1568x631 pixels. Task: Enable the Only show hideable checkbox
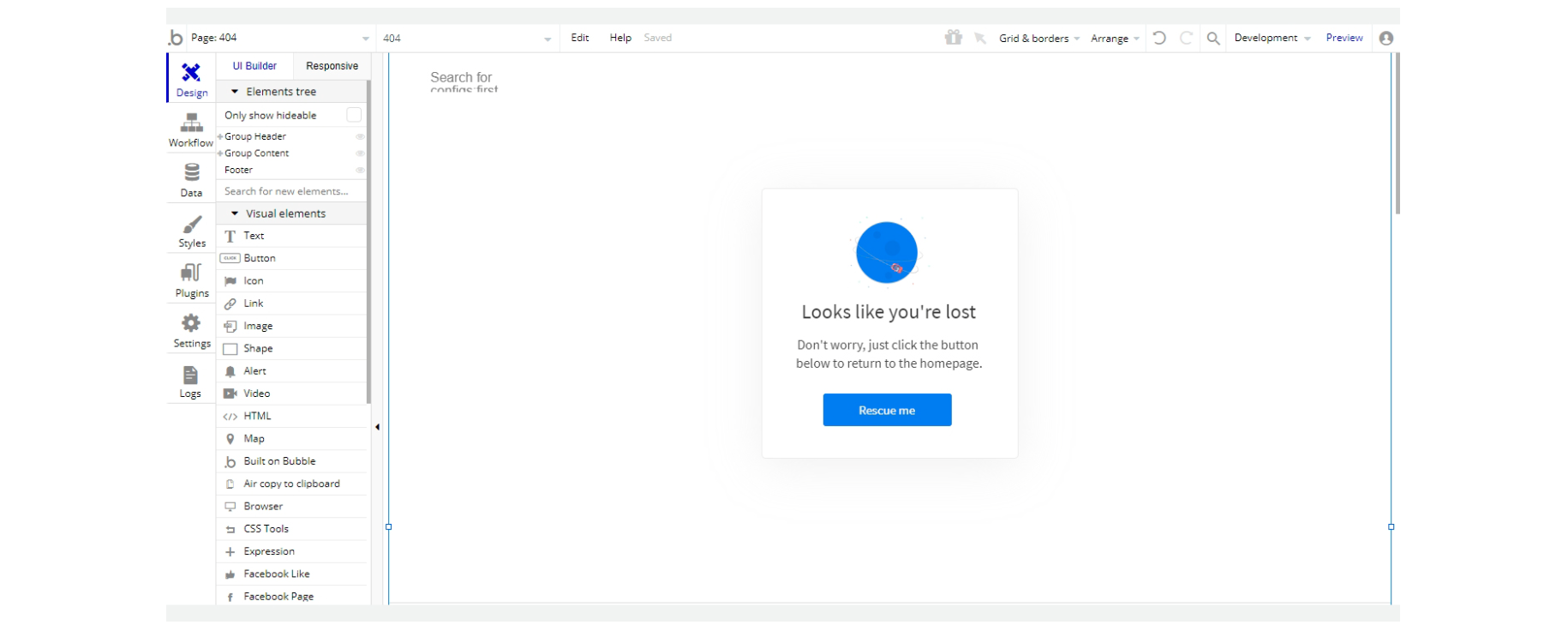pos(354,115)
